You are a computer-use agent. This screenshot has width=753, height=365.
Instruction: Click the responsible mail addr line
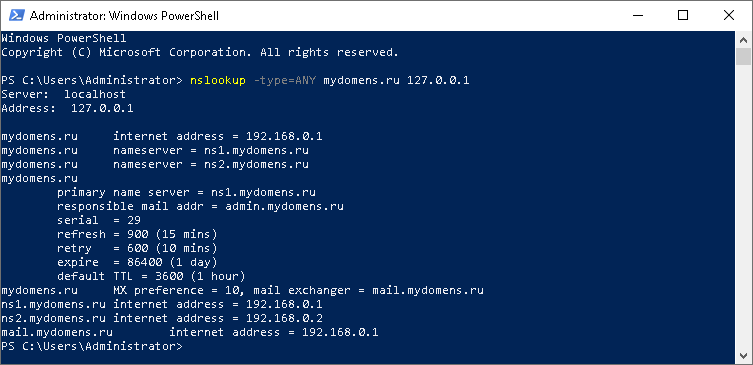200,206
